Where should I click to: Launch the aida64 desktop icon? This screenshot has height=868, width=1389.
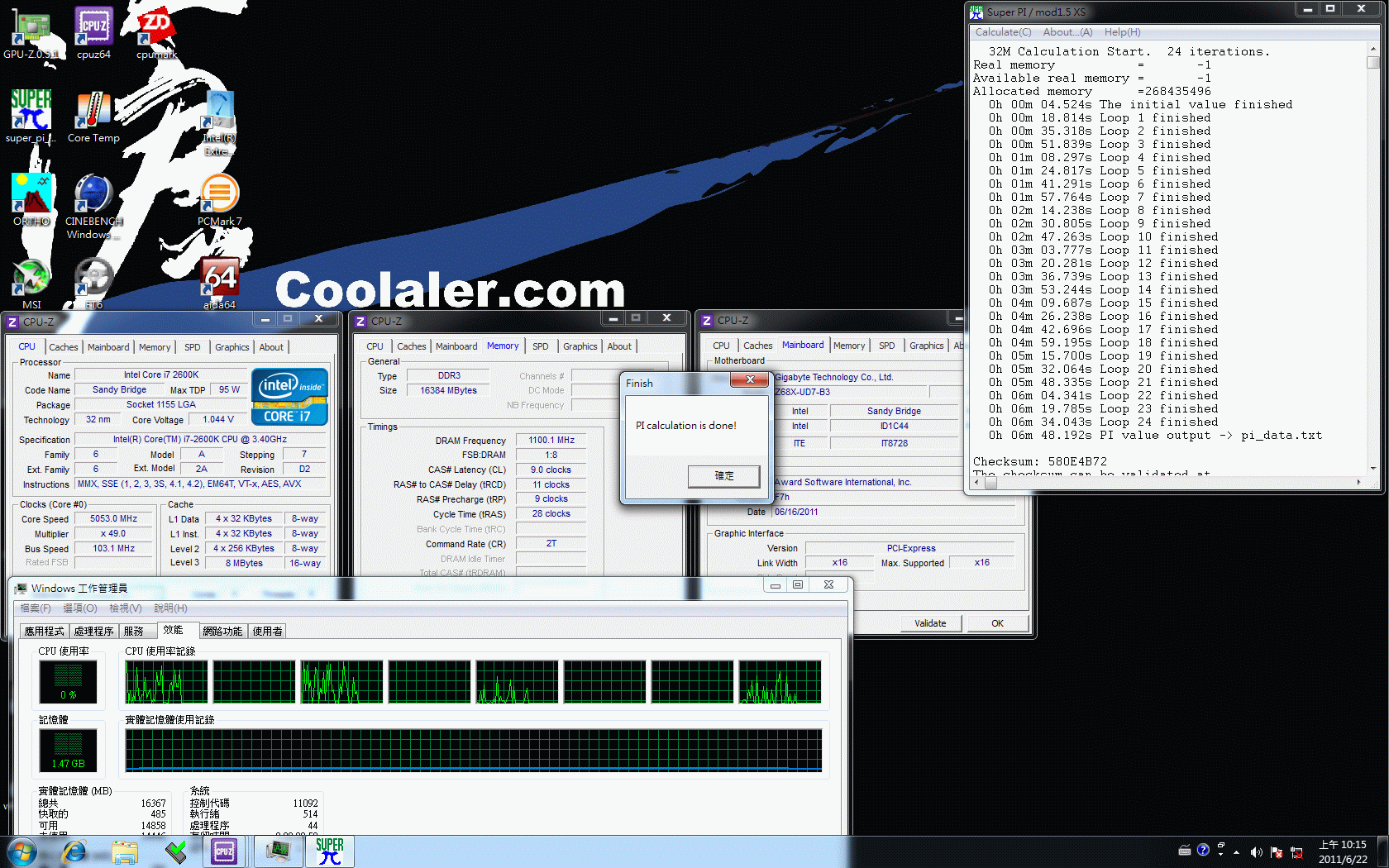pos(219,284)
